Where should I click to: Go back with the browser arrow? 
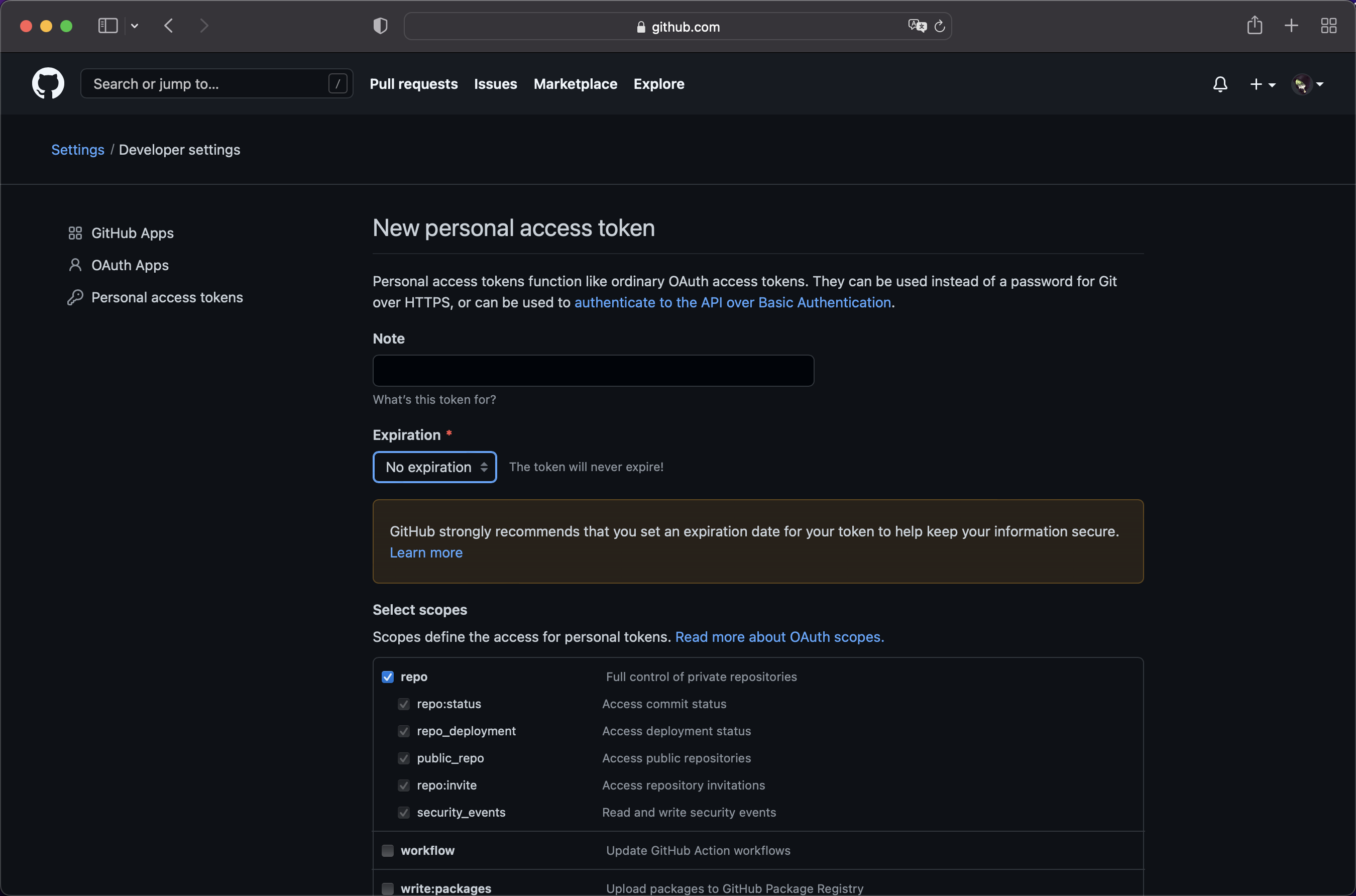click(x=169, y=26)
